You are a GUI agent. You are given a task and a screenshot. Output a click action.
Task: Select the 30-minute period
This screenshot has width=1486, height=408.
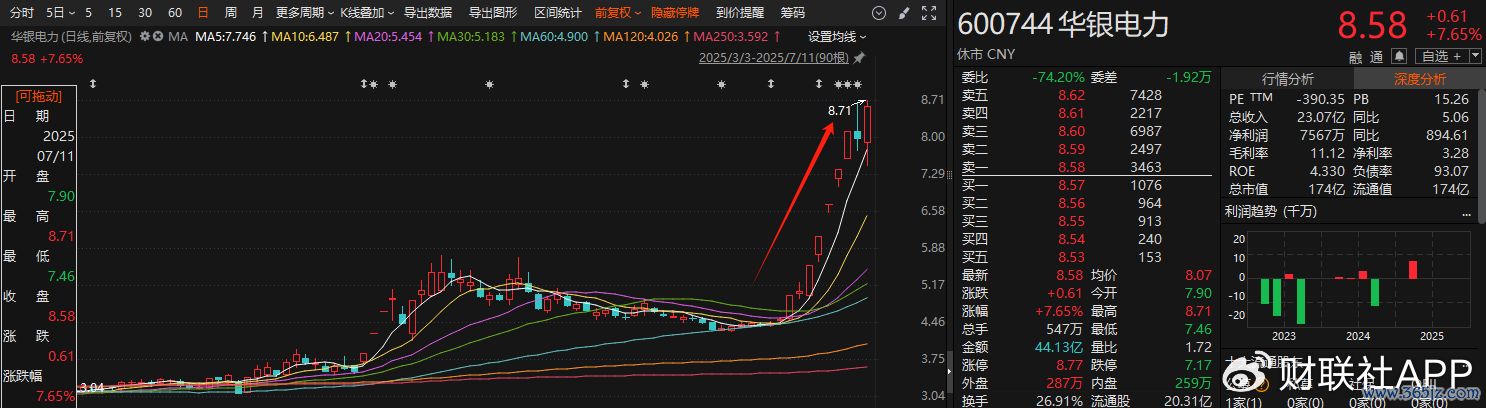click(145, 13)
